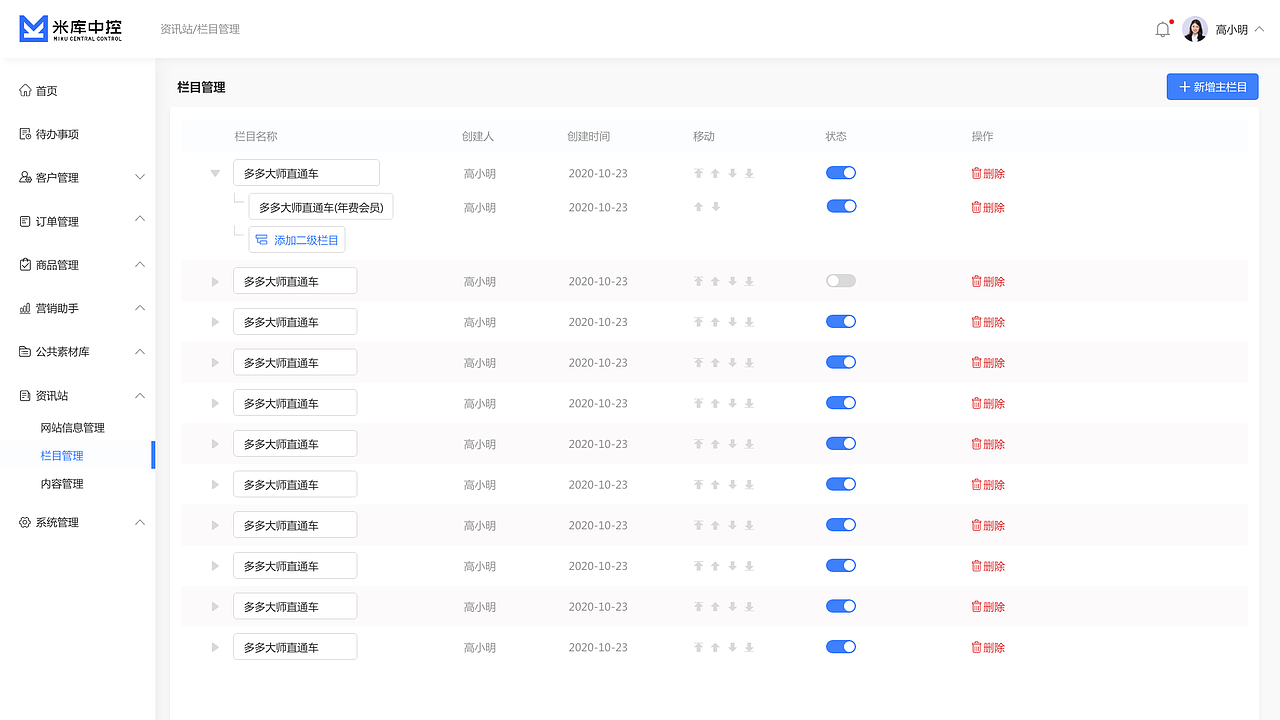The image size is (1280, 720).
Task: Click the 高小明 user avatar
Action: (x=1195, y=30)
